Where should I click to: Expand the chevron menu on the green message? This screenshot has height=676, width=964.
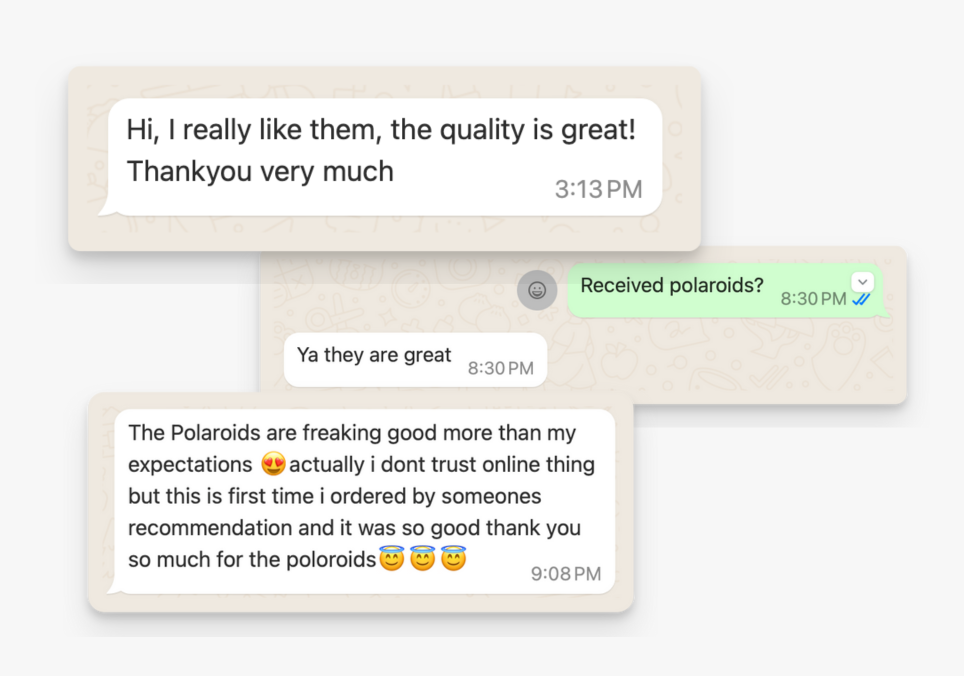(863, 282)
